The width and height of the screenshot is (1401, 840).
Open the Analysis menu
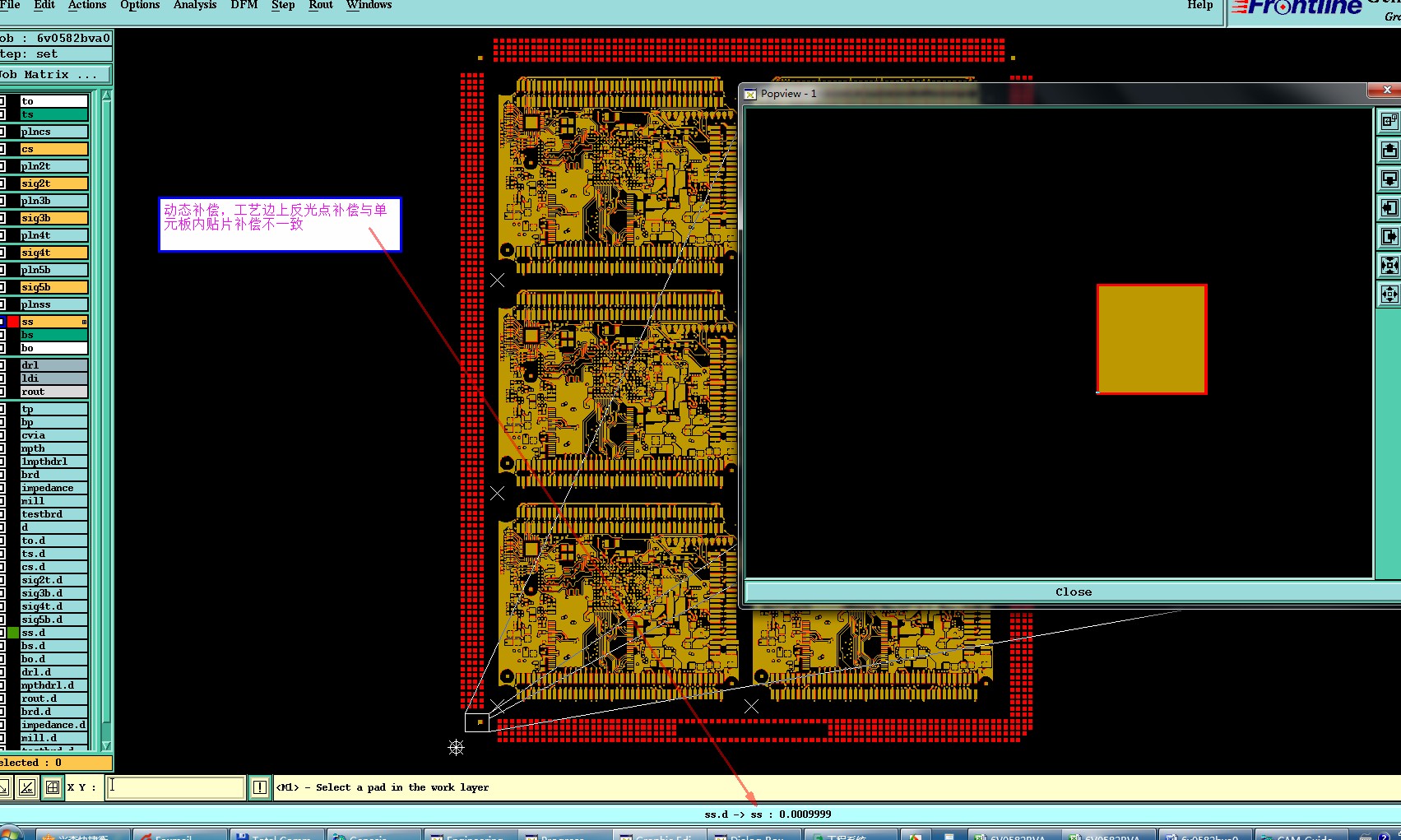[195, 5]
